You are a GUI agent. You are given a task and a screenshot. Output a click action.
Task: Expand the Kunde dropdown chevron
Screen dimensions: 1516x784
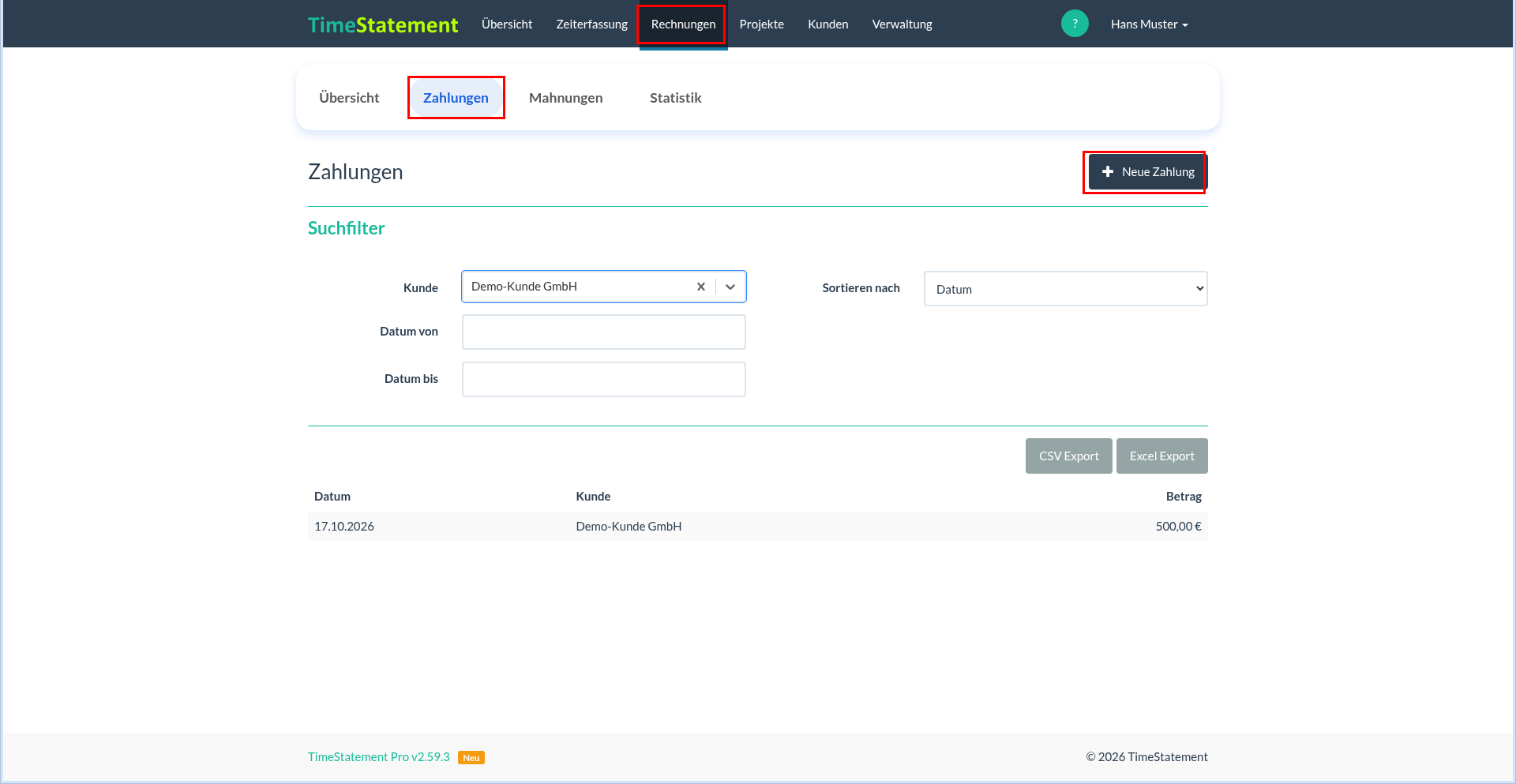pyautogui.click(x=730, y=287)
